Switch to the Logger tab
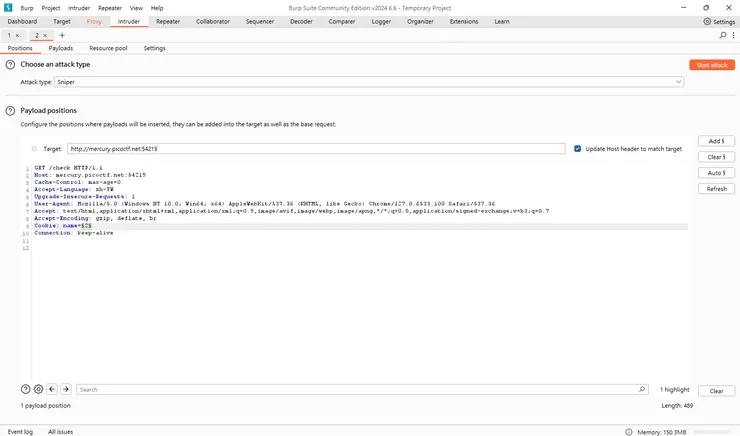The image size is (740, 436). (381, 22)
